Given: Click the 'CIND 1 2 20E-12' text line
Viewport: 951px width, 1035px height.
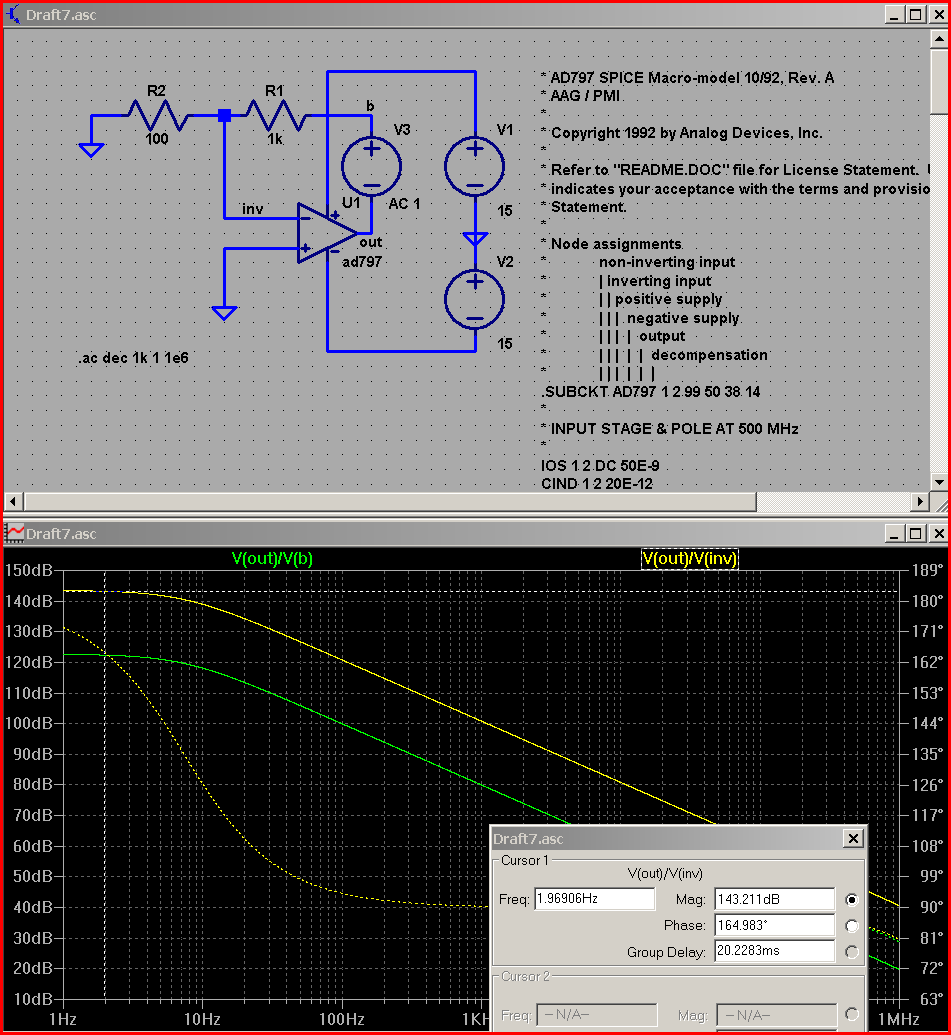Looking at the screenshot, I should (x=597, y=484).
